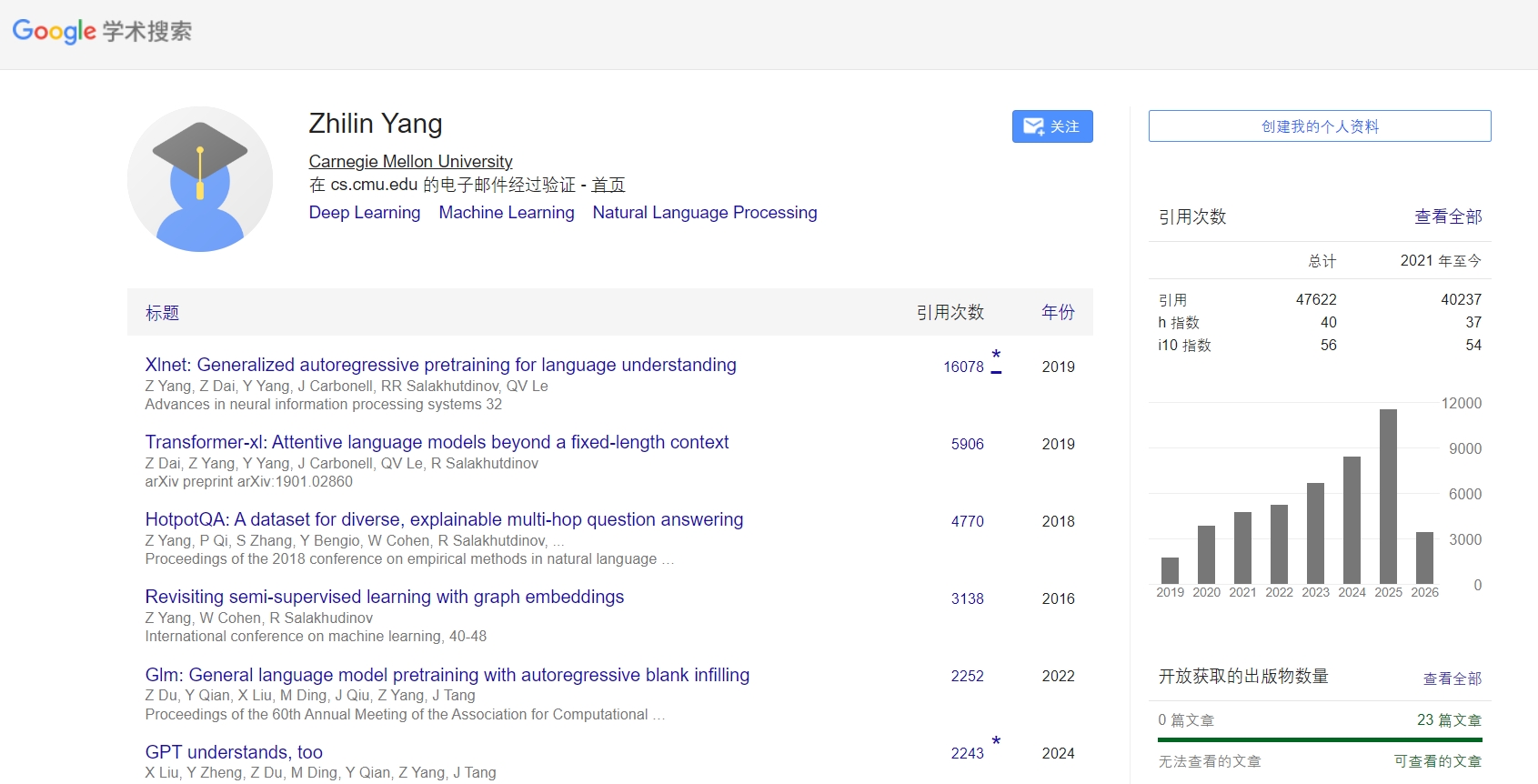Click the 关注 follow button
1538x784 pixels.
tap(1051, 126)
